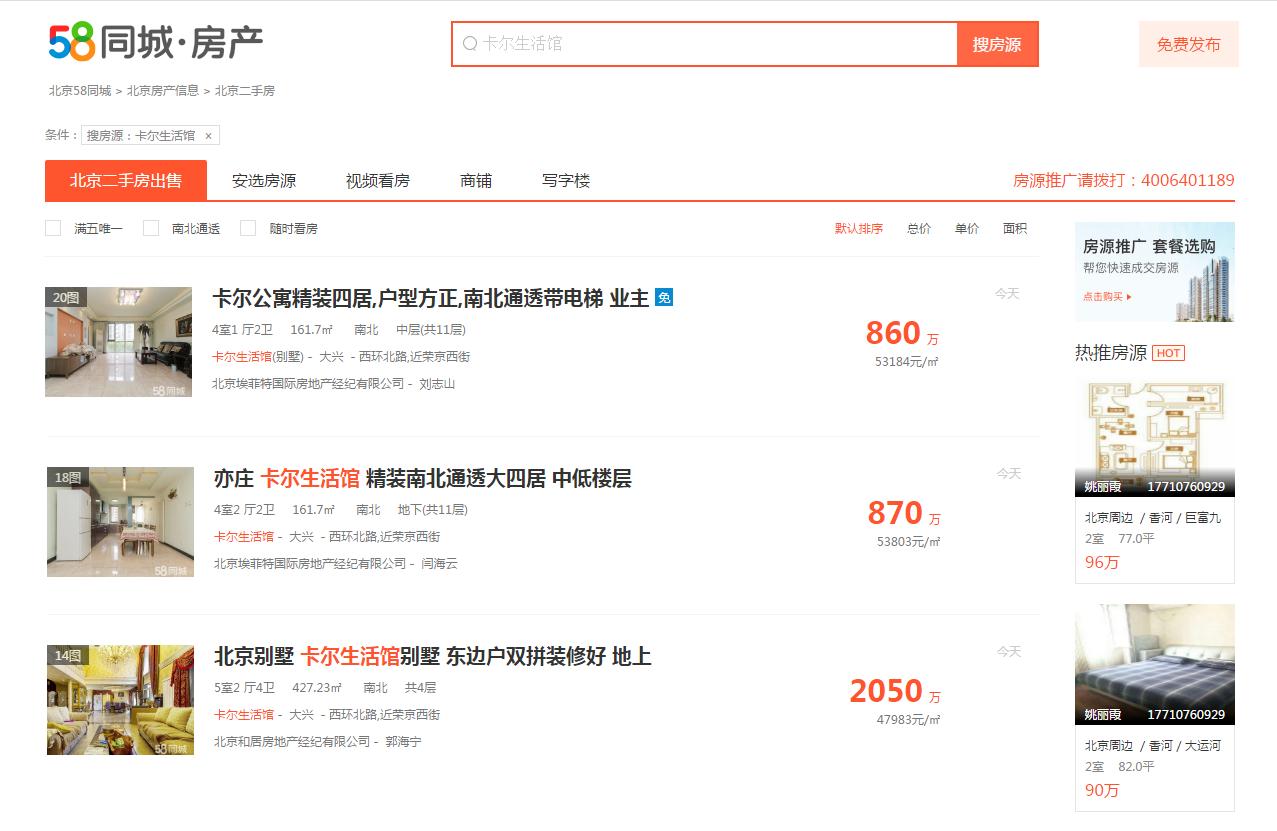The width and height of the screenshot is (1277, 831).
Task: Toggle the 随时看房 checkbox
Action: (247, 228)
